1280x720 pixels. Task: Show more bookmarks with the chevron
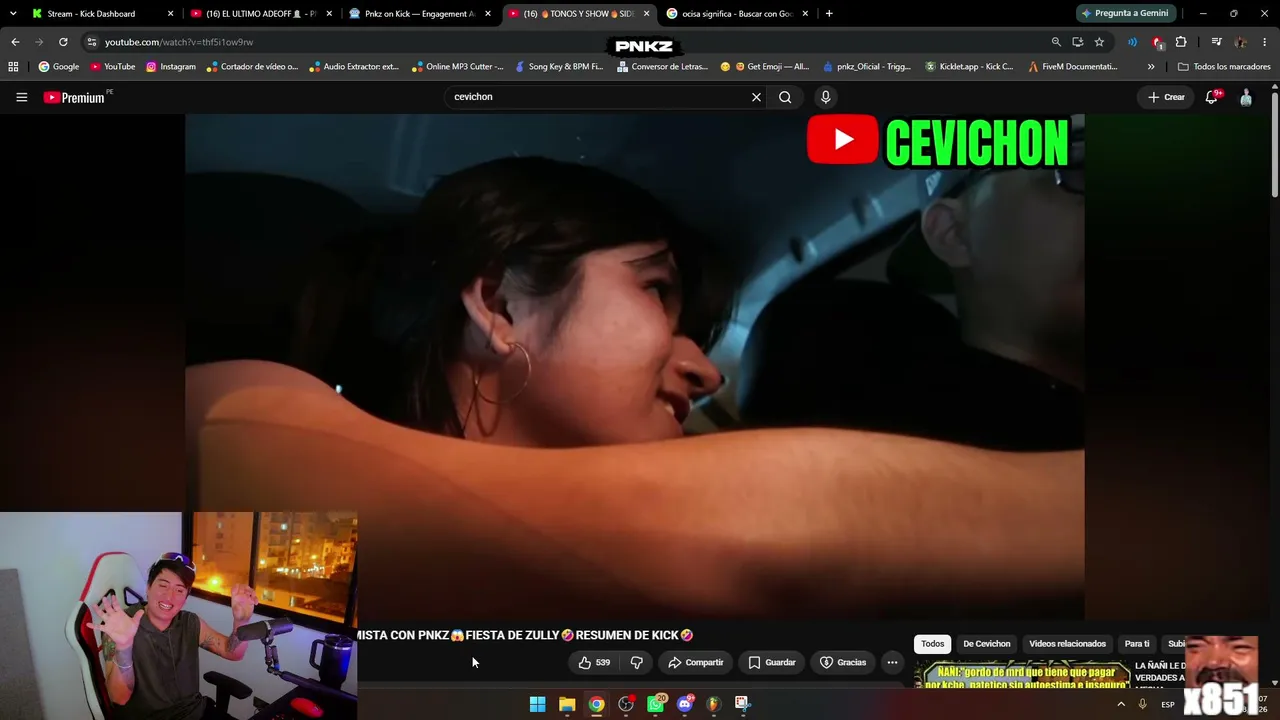(1151, 67)
